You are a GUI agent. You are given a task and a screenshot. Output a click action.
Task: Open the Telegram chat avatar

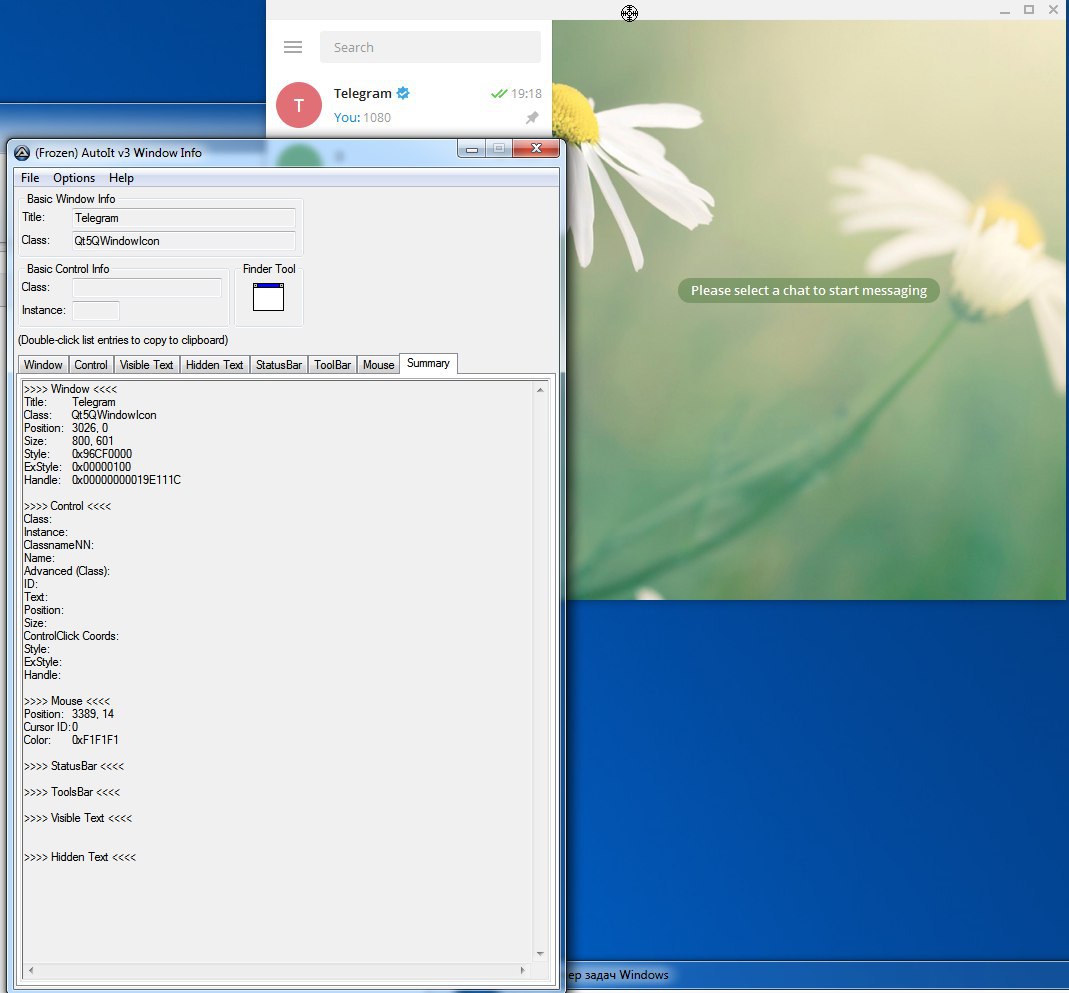(299, 105)
